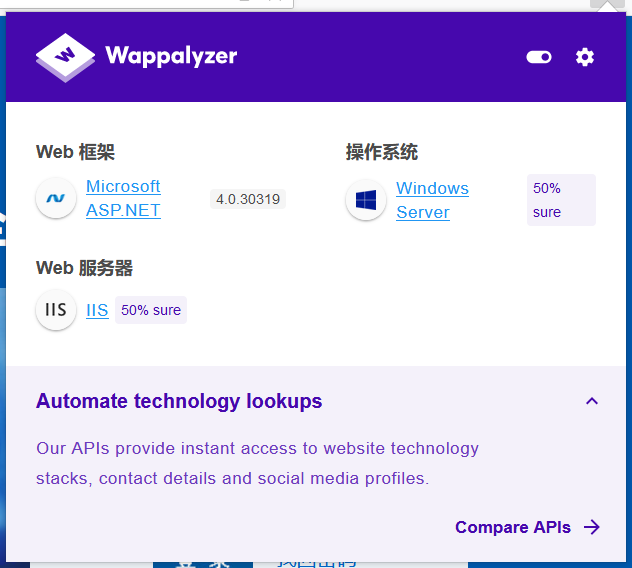
Task: Click the Microsoft ASP.NET logo icon
Action: pyautogui.click(x=56, y=198)
